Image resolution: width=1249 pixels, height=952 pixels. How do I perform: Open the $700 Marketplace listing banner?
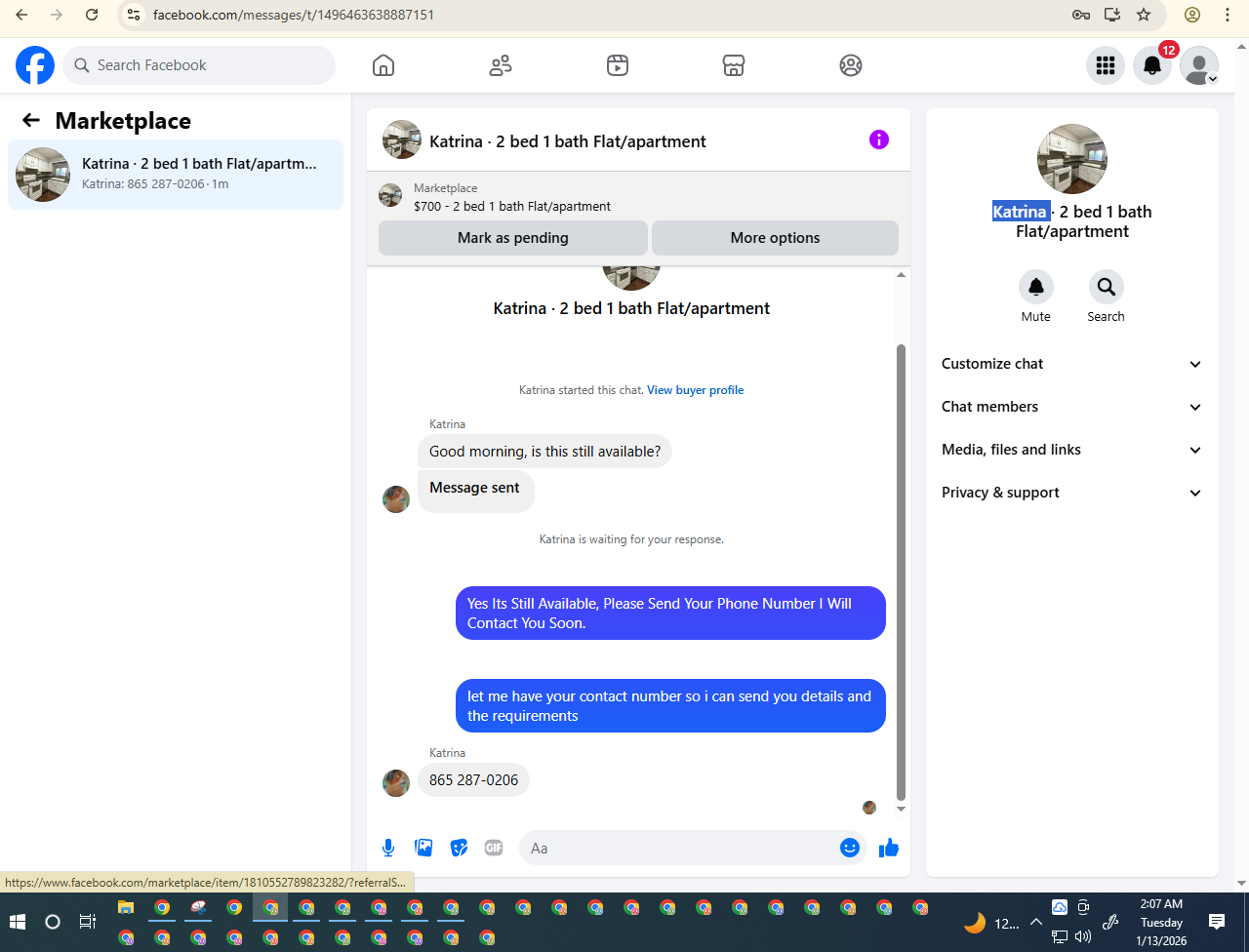click(638, 197)
